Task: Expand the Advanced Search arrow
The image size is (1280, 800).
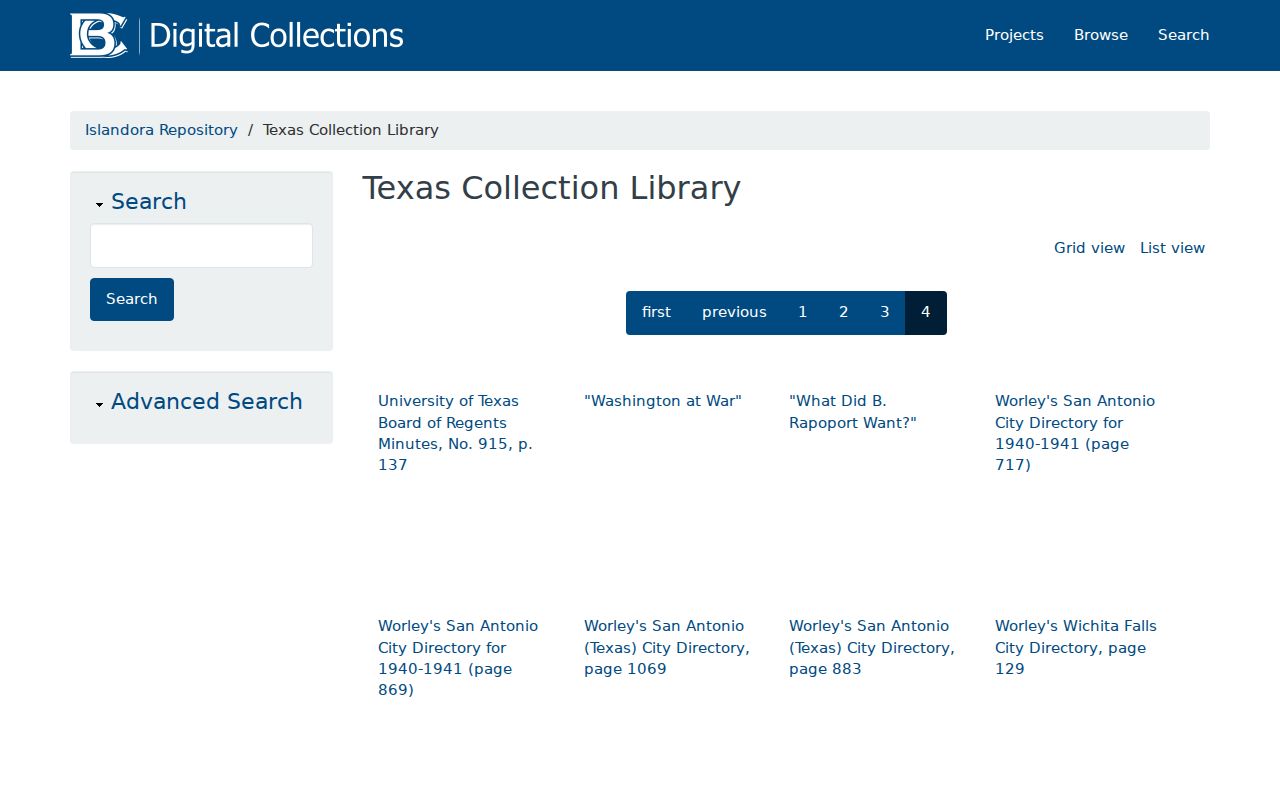Action: (x=100, y=405)
